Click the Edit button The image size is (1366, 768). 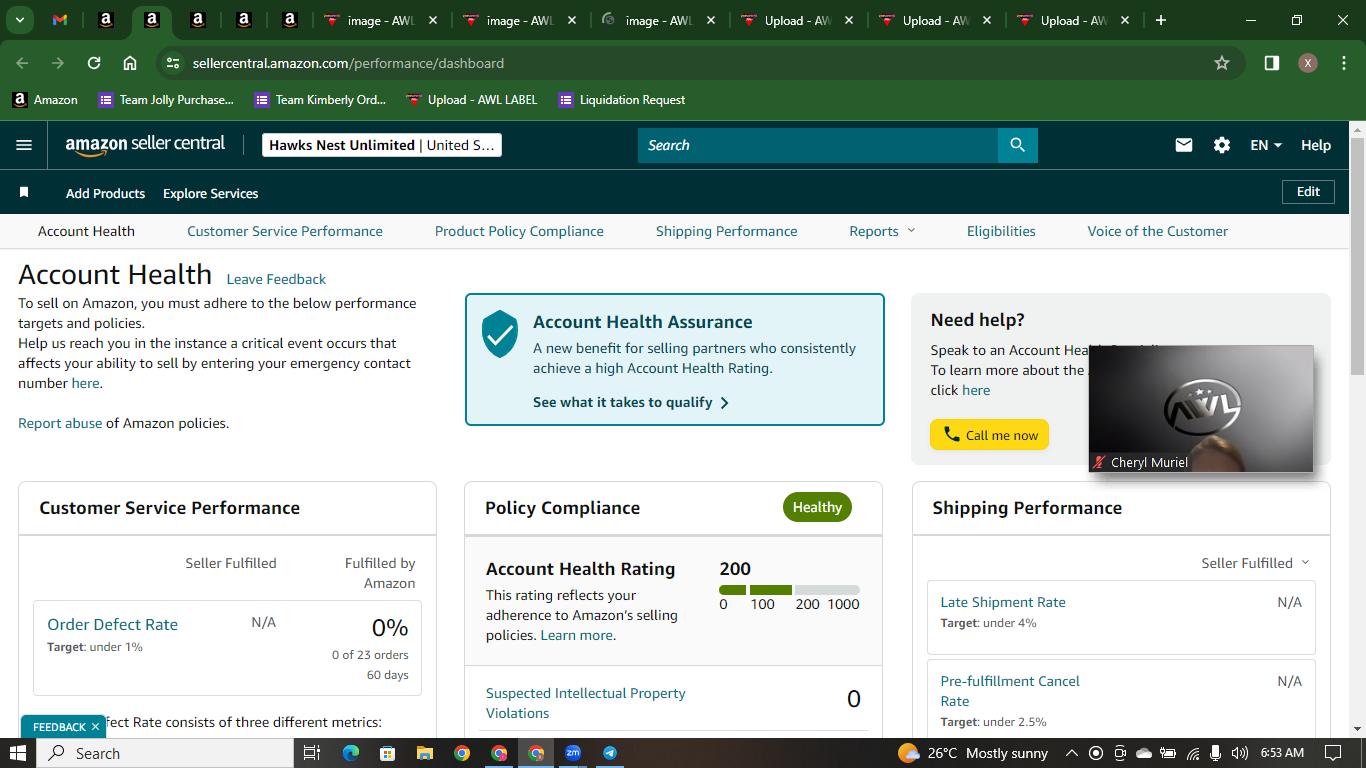1308,192
